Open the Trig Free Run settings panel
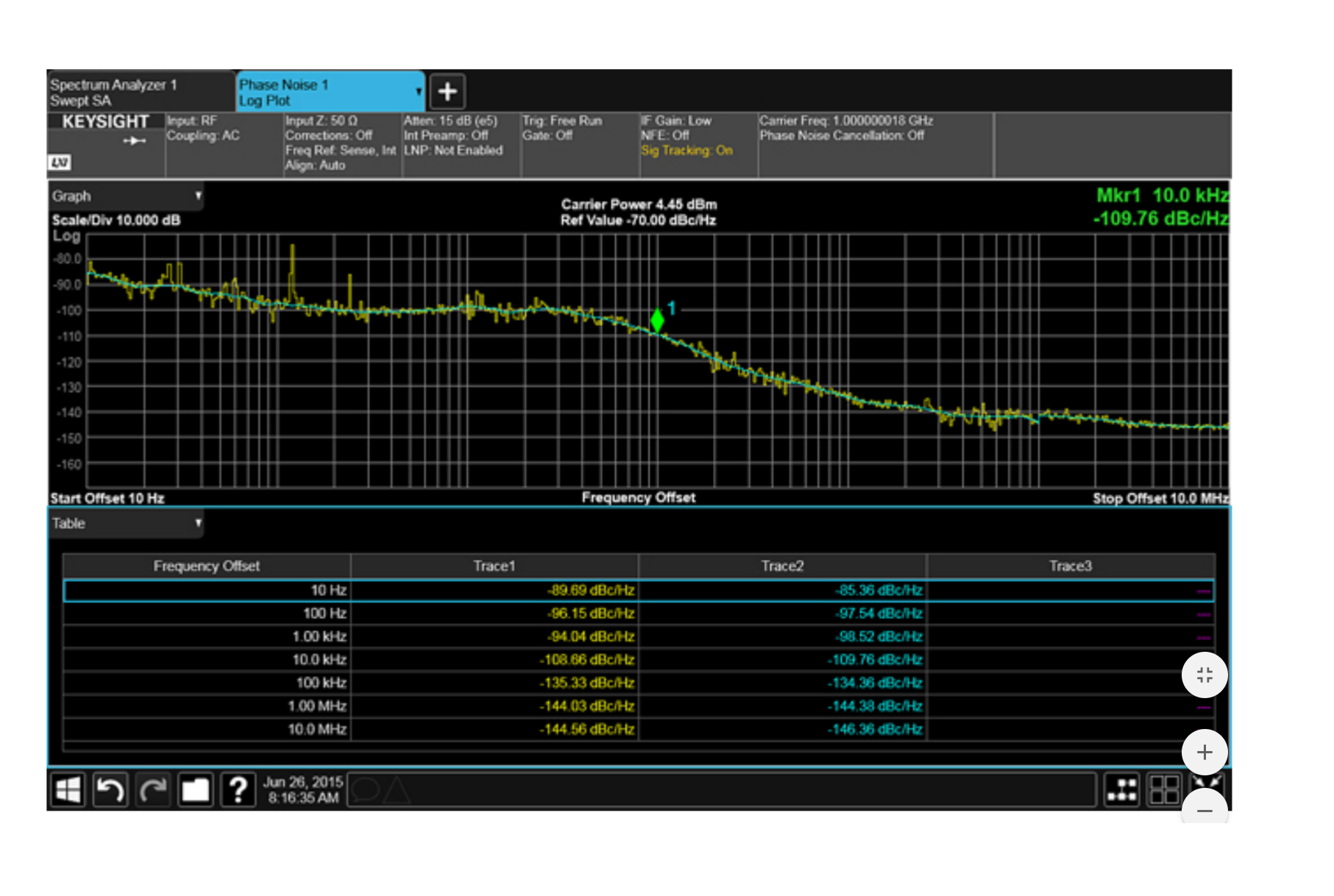The width and height of the screenshot is (1334, 896). coord(580,144)
